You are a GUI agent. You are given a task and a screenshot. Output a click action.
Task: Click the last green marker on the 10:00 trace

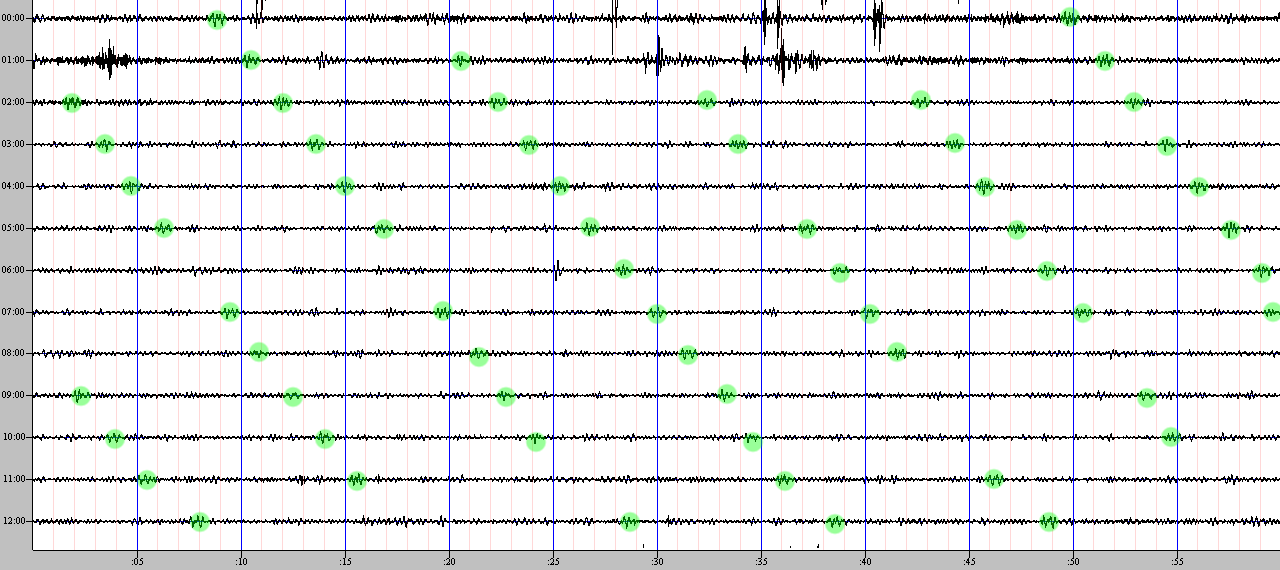(x=1171, y=437)
